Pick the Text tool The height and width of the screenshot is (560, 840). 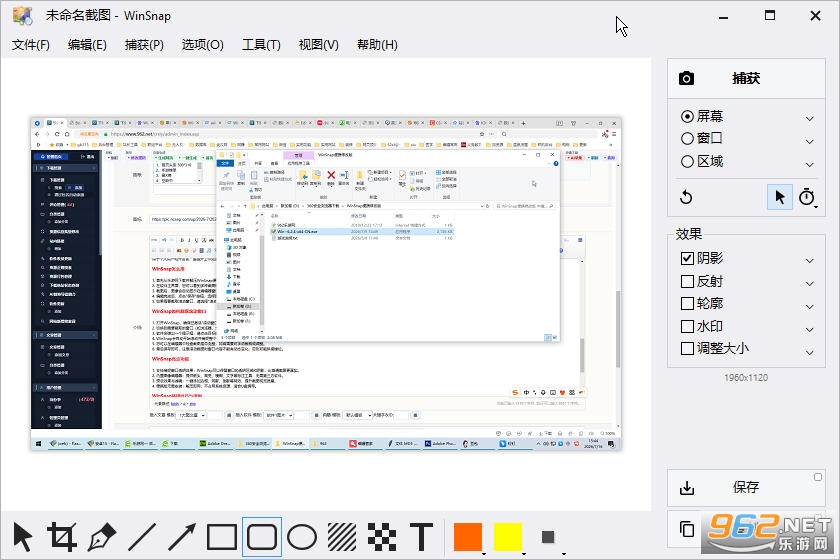point(422,536)
